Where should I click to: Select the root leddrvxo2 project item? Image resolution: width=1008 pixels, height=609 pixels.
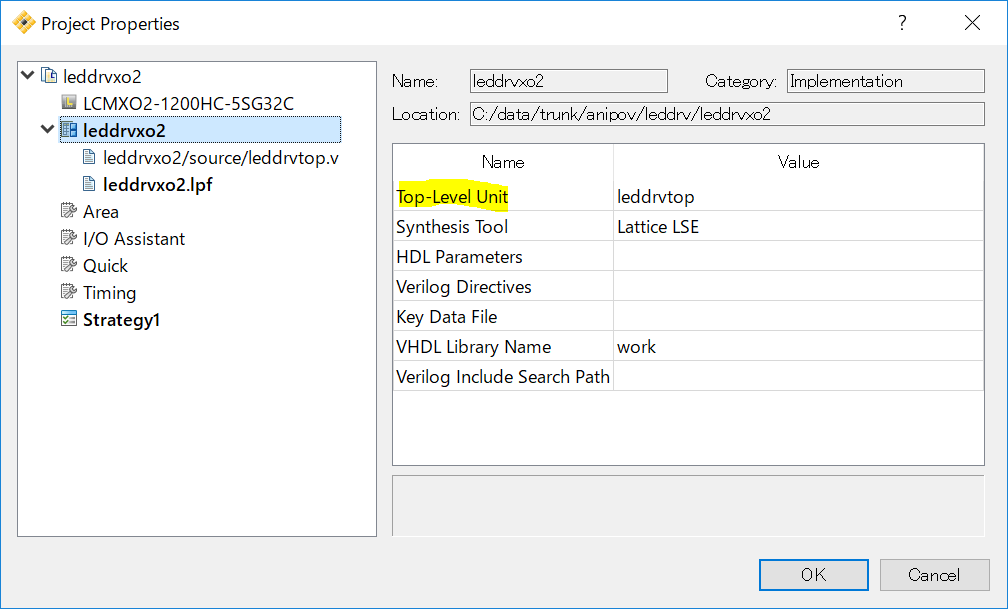point(102,77)
